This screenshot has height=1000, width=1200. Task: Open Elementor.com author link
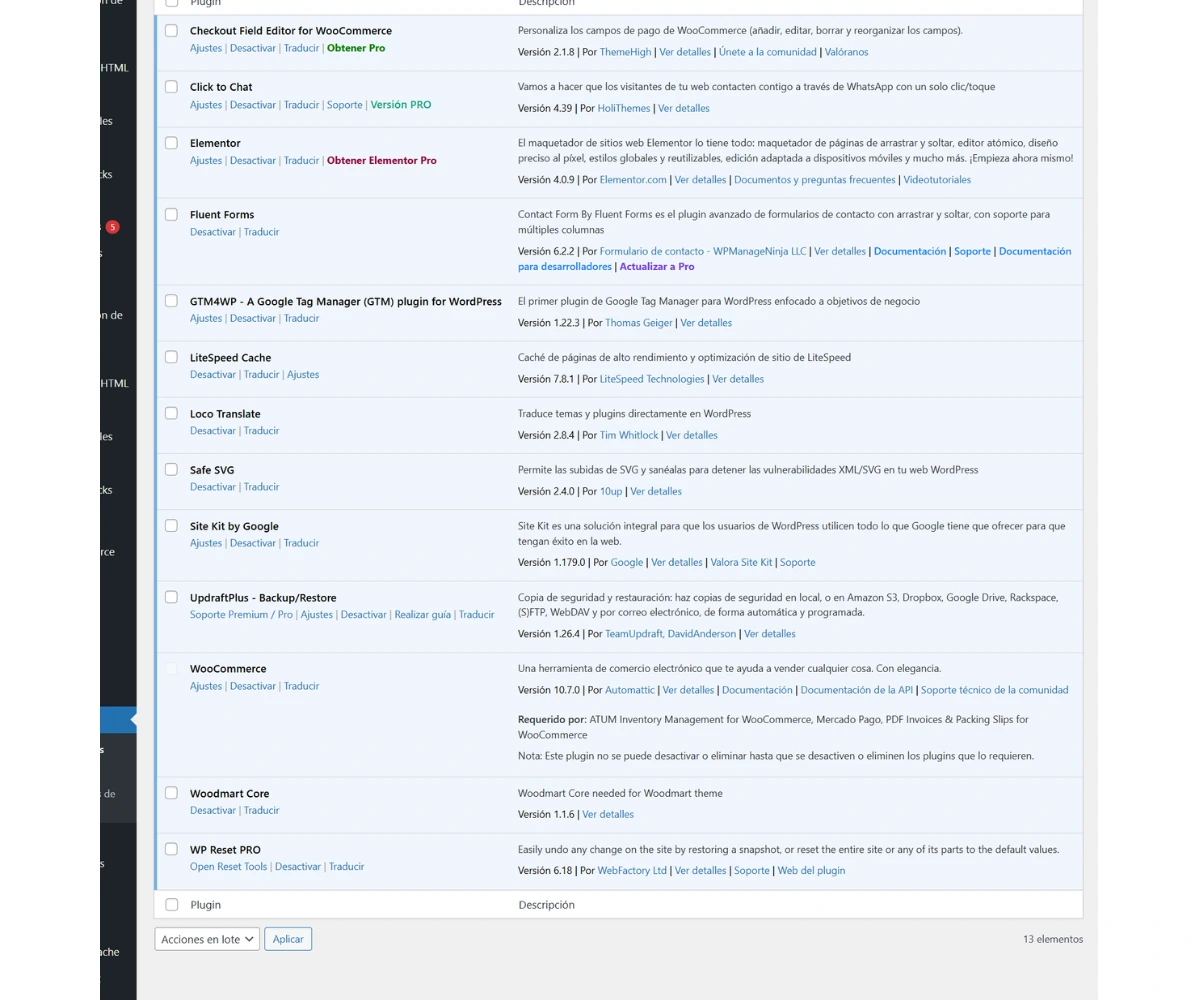pyautogui.click(x=633, y=180)
